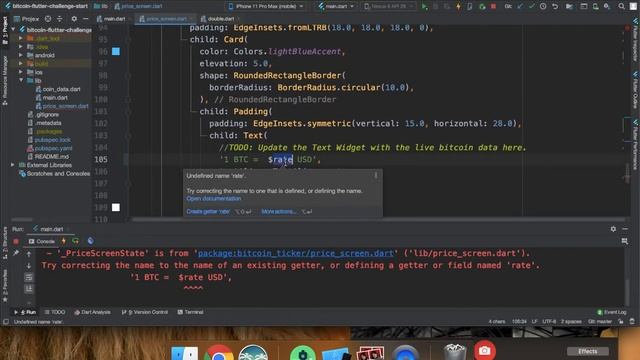Open Chrome from the Dock
This screenshot has height=360, width=640.
[219, 353]
